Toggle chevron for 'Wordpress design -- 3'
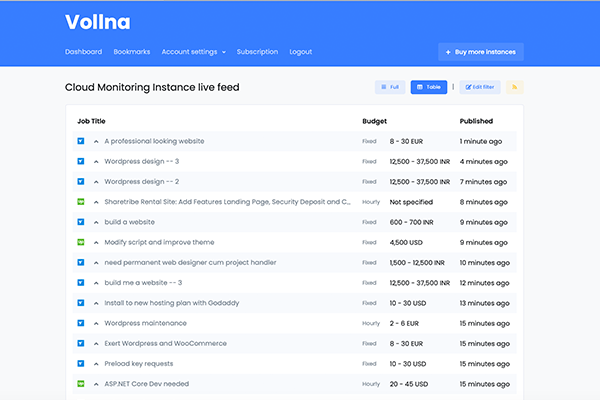The image size is (600, 400). pos(96,162)
